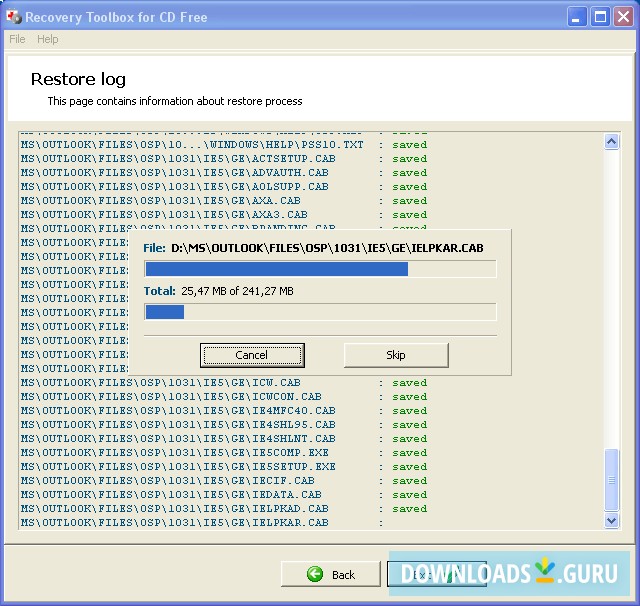Select the IE5COMP.EXE log entry

click(224, 453)
